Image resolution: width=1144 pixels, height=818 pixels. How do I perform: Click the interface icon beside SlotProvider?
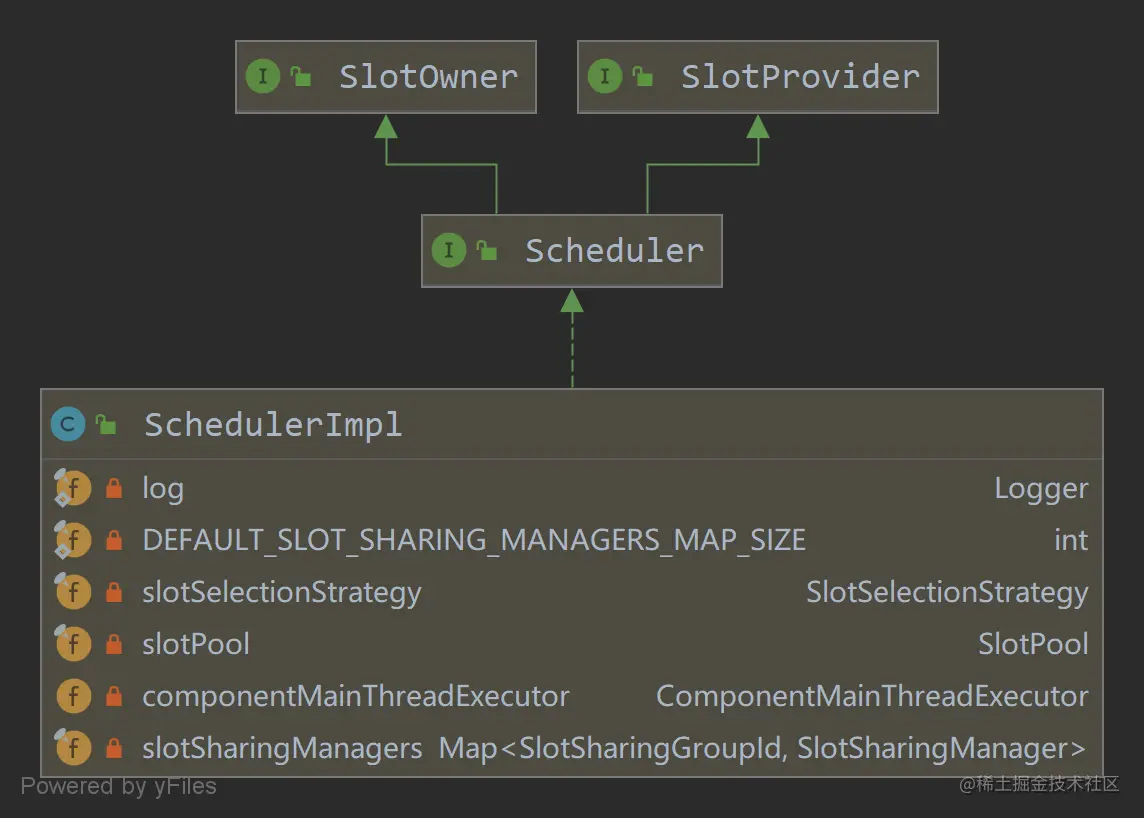(605, 76)
